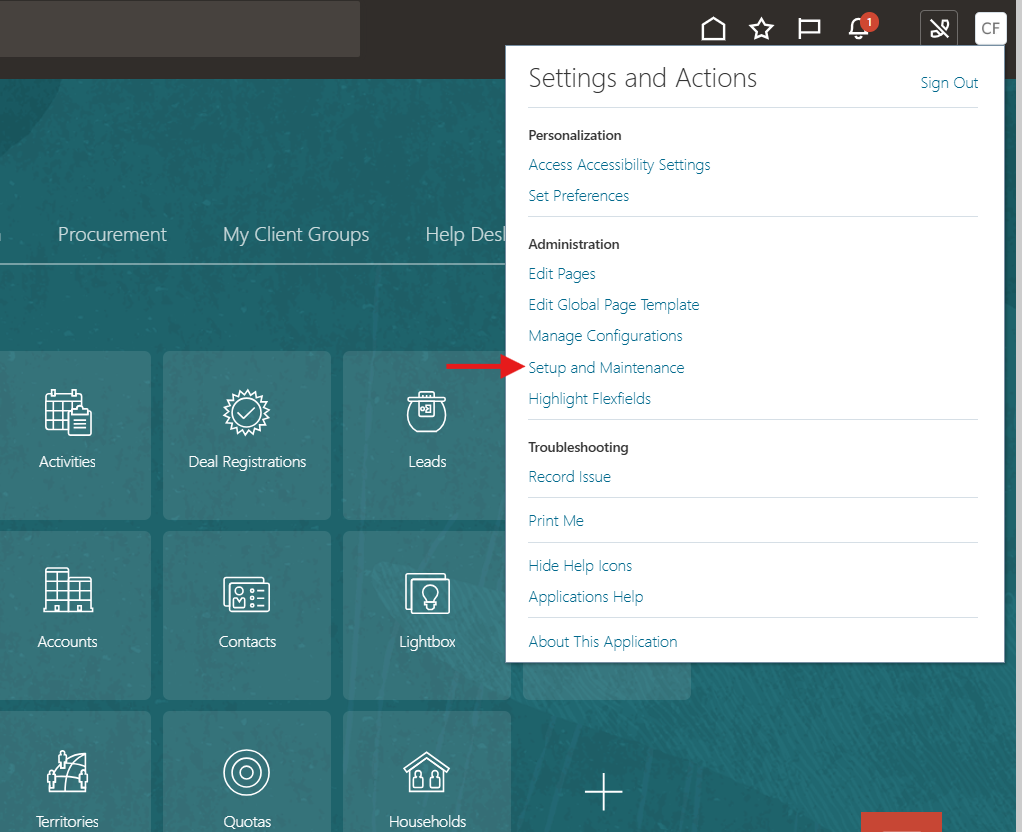The width and height of the screenshot is (1022, 832).
Task: Open the Activities tile icon
Action: click(67, 412)
